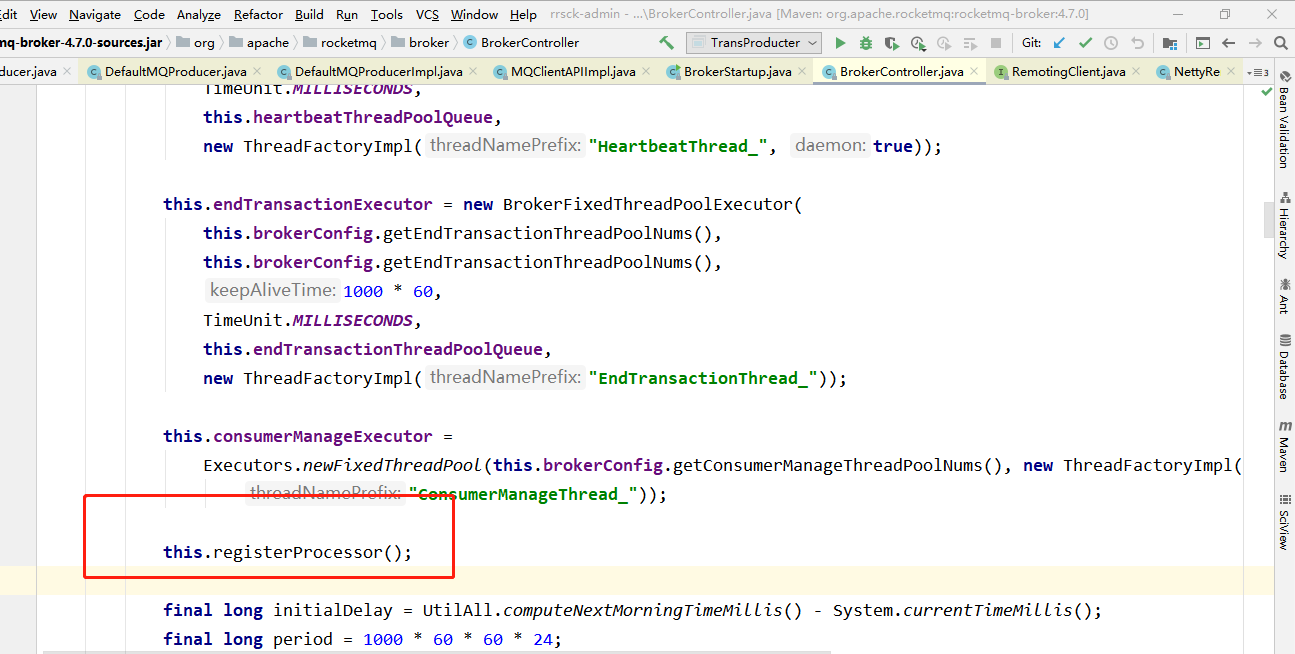The image size is (1295, 654).
Task: Open the Run Anything console icon
Action: [x=1203, y=43]
